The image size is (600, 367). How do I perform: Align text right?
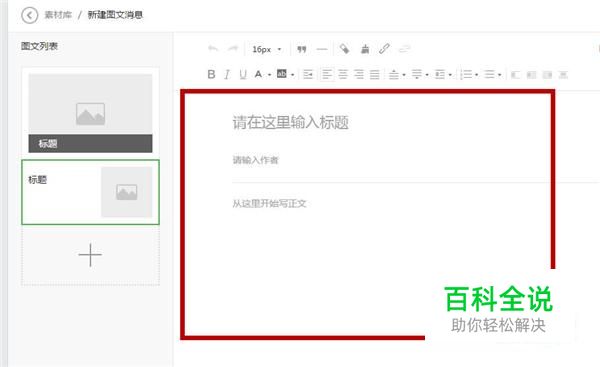coord(359,74)
